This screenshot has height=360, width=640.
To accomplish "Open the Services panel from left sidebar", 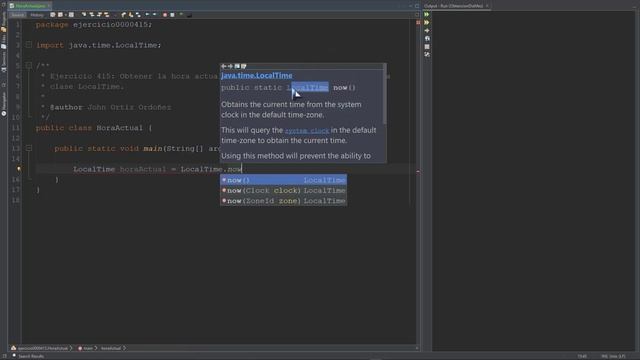I will [x=4, y=61].
